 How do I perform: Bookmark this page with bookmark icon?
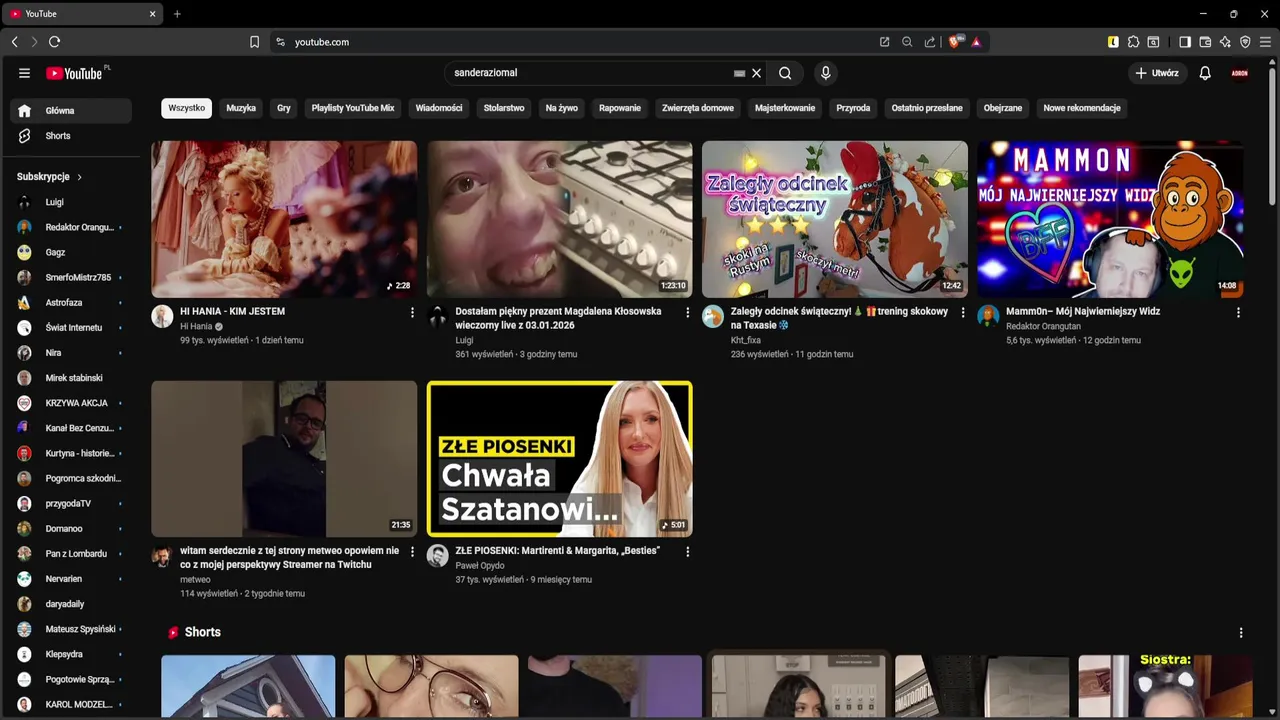pyautogui.click(x=254, y=42)
